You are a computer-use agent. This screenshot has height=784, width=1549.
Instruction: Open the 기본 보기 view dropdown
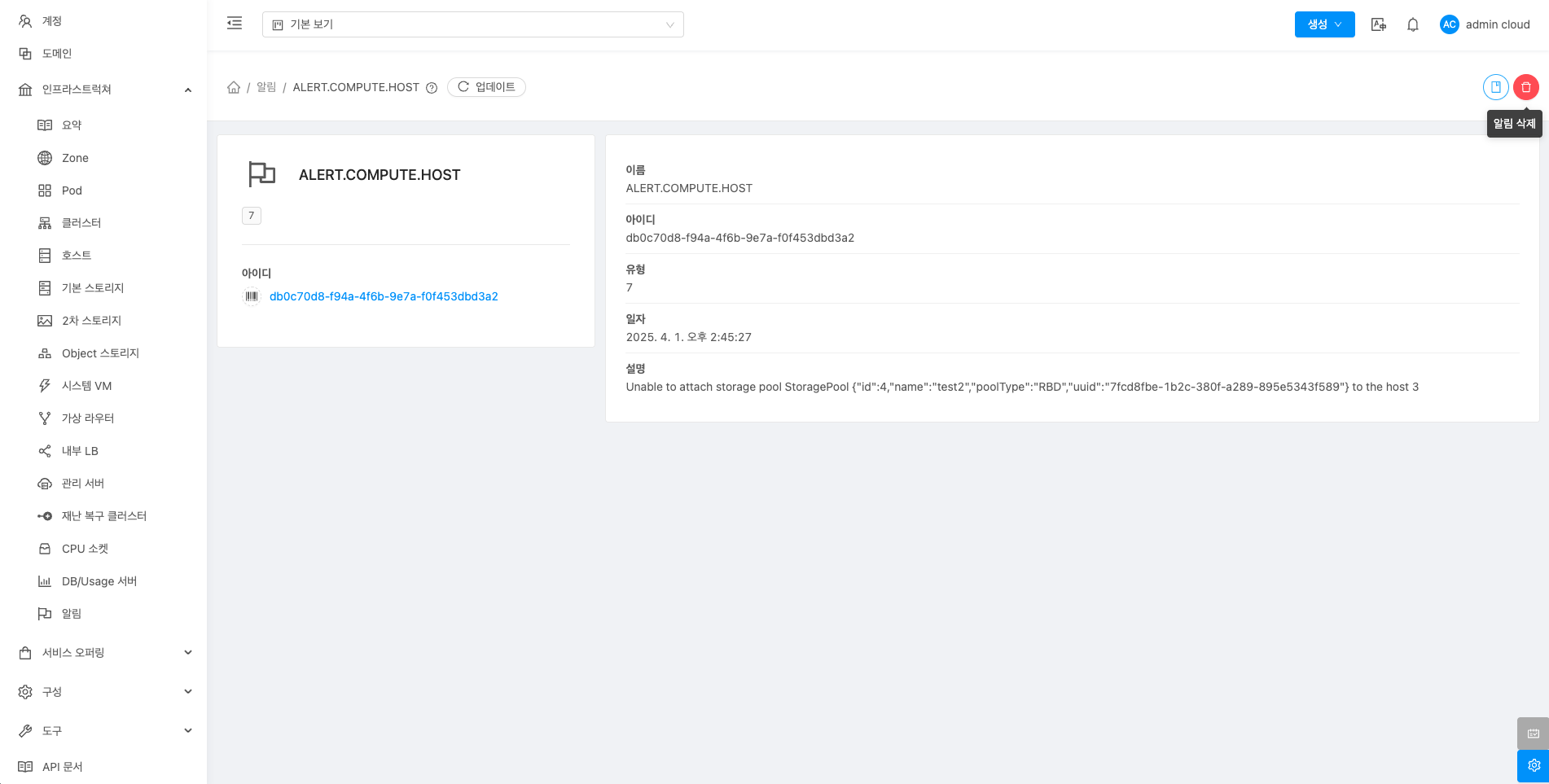(x=472, y=24)
